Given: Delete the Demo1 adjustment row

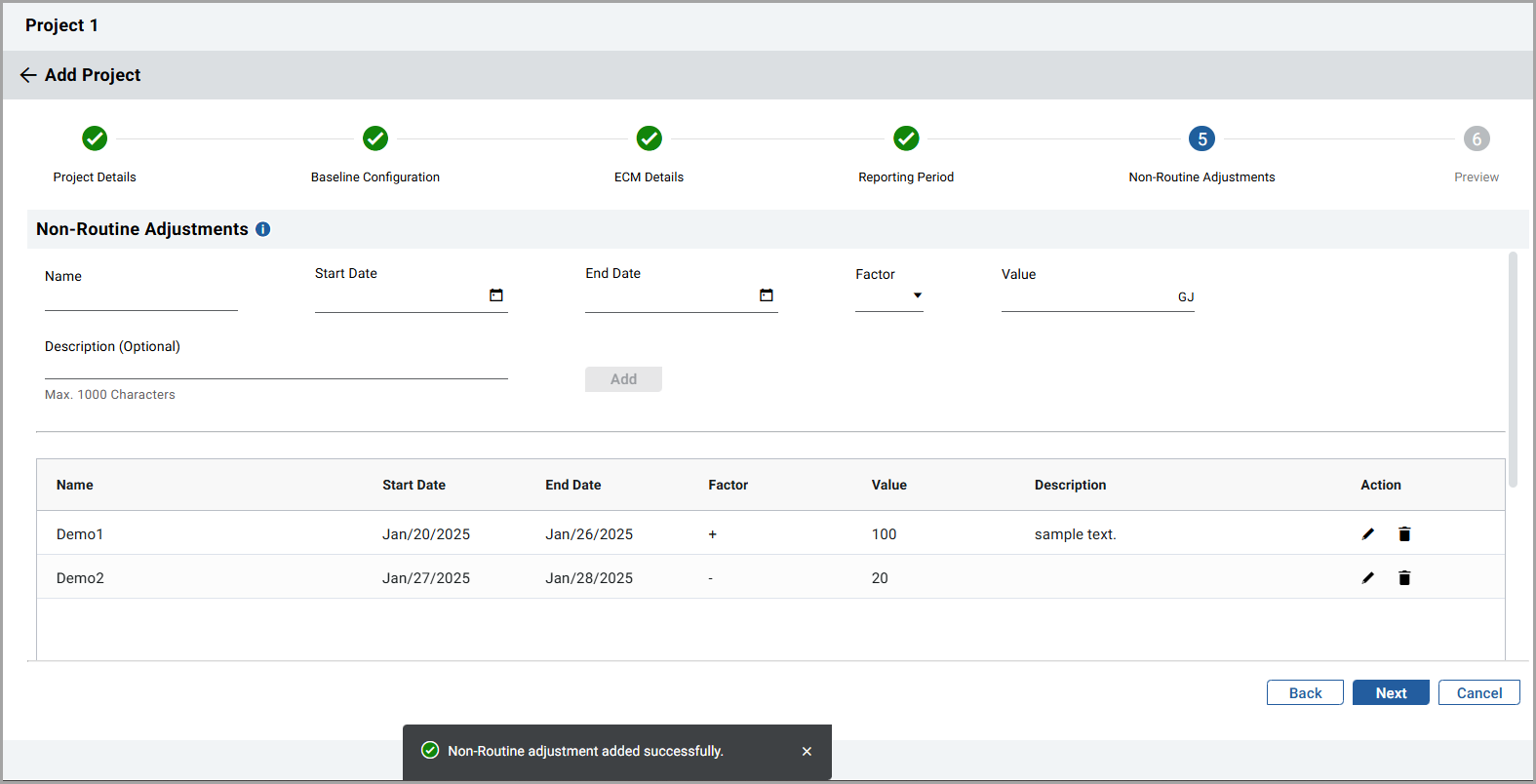Looking at the screenshot, I should point(1404,534).
